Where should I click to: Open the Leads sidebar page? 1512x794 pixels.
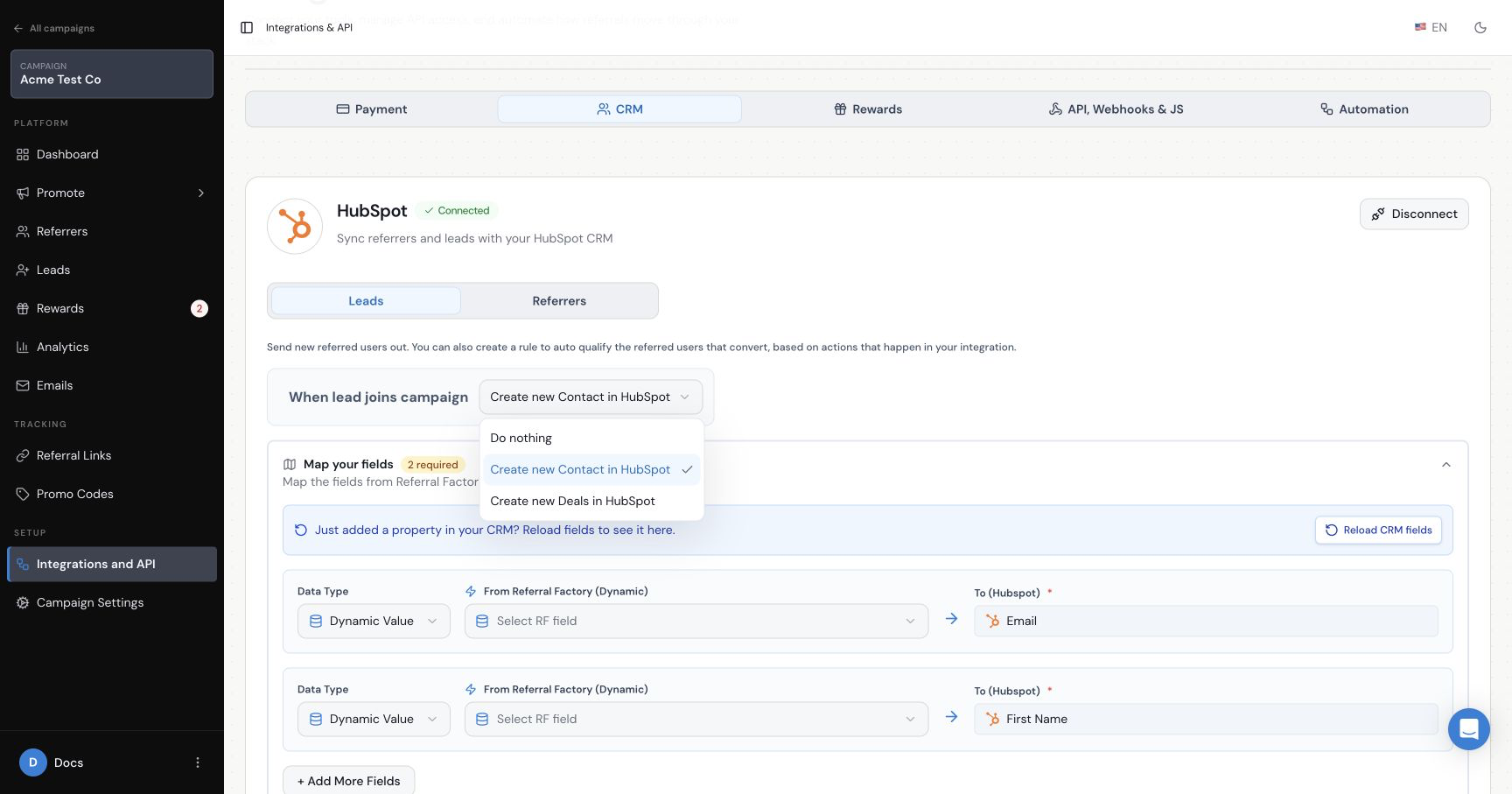pos(112,270)
